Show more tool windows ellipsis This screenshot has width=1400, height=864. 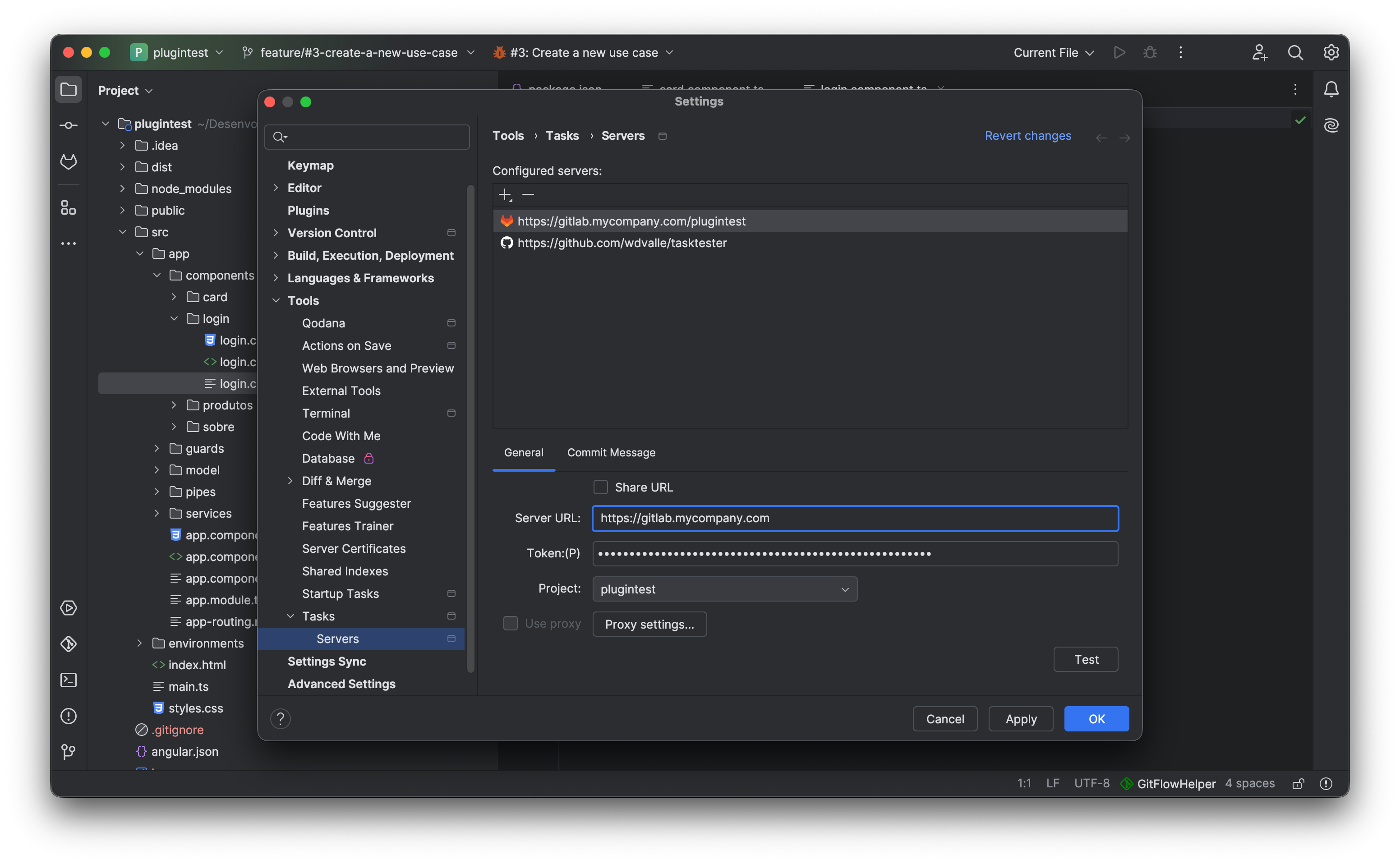(69, 244)
